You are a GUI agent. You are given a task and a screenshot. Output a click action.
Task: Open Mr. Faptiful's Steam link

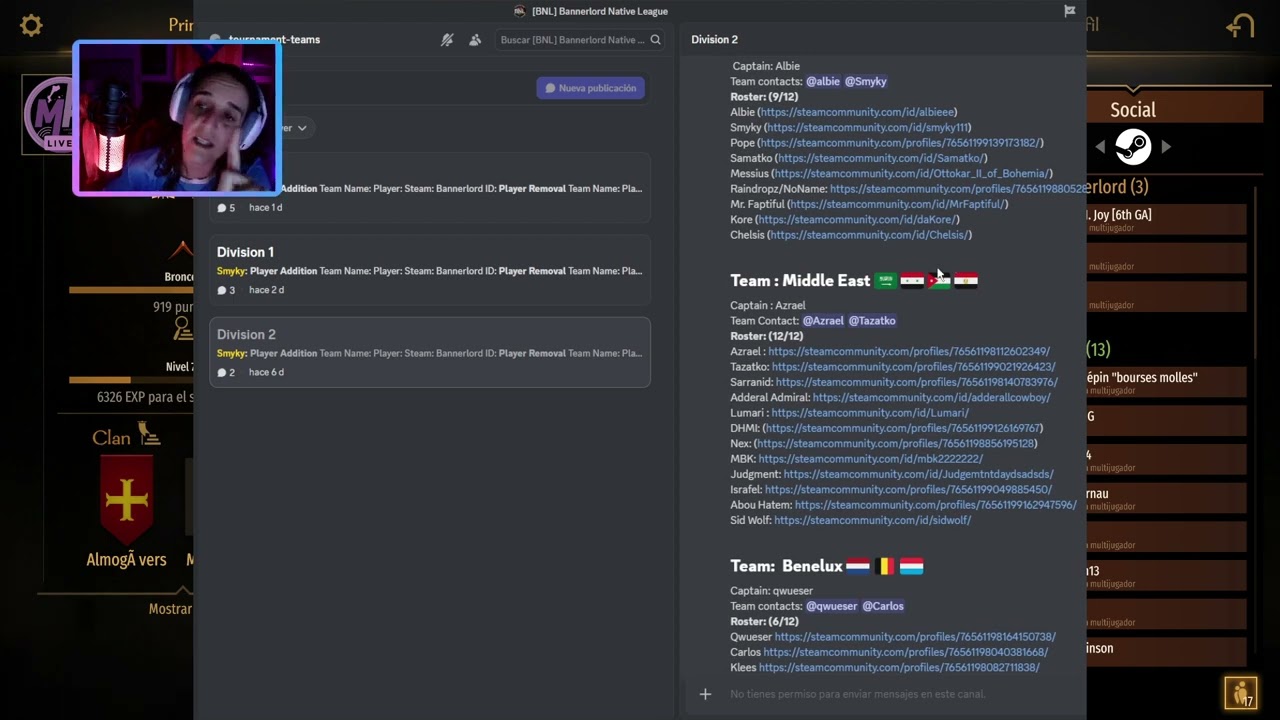pyautogui.click(x=897, y=204)
